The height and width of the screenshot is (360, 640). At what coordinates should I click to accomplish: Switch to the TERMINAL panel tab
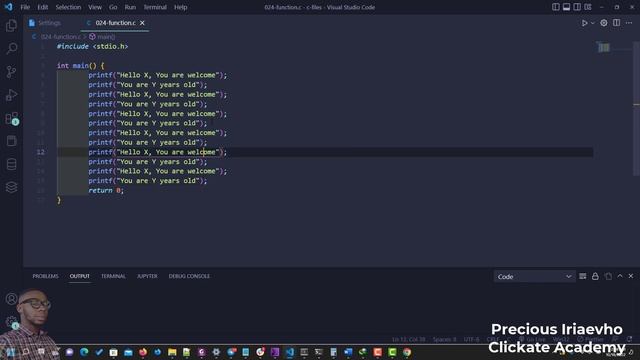(x=113, y=276)
